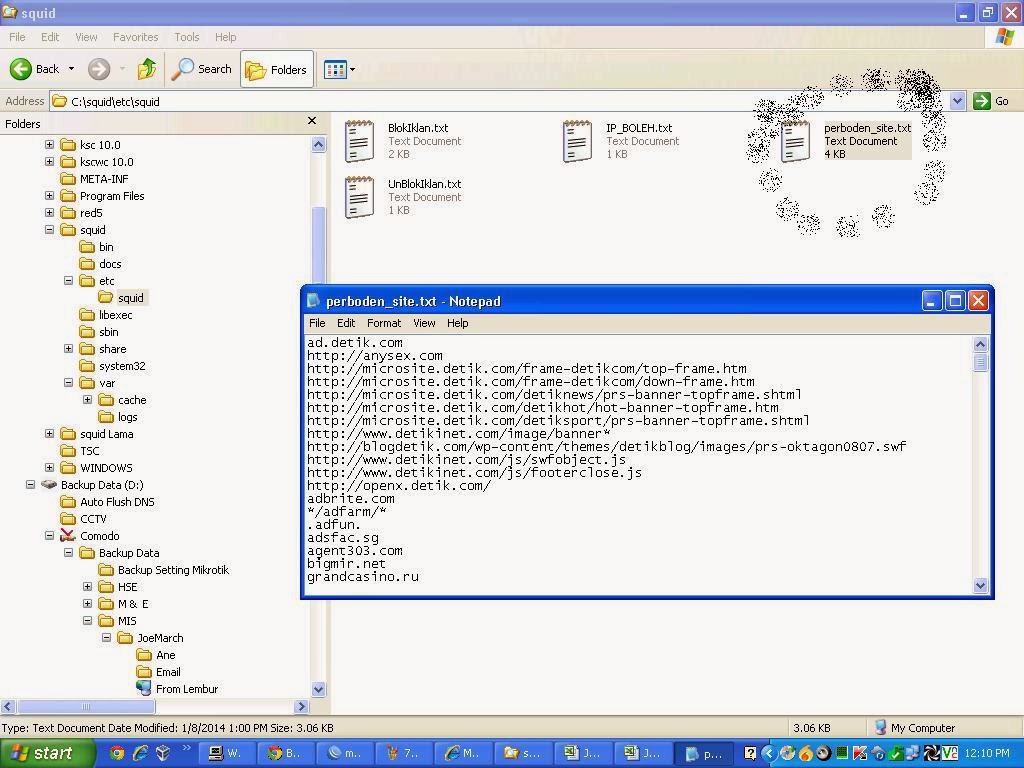1024x768 pixels.
Task: Expand the ksc 10.0 folder node
Action: [49, 144]
